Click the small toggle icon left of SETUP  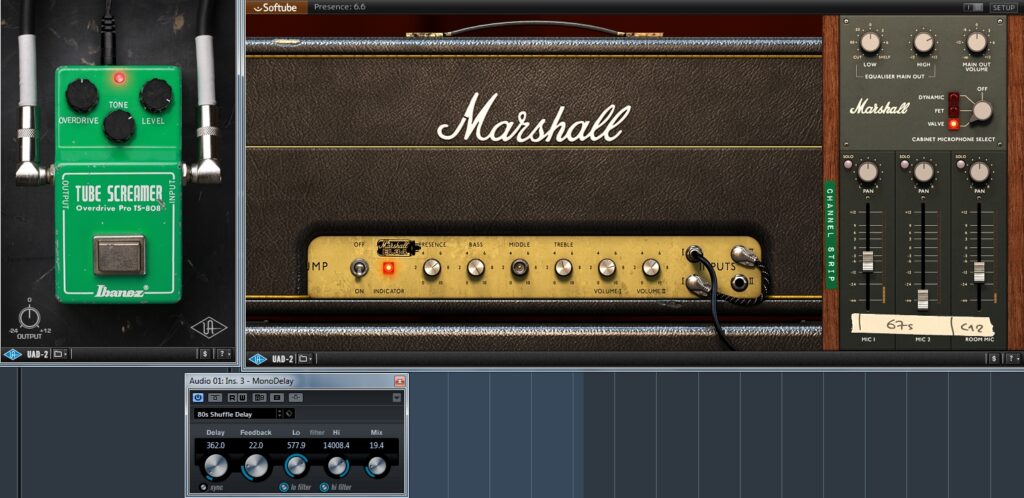[x=973, y=7]
